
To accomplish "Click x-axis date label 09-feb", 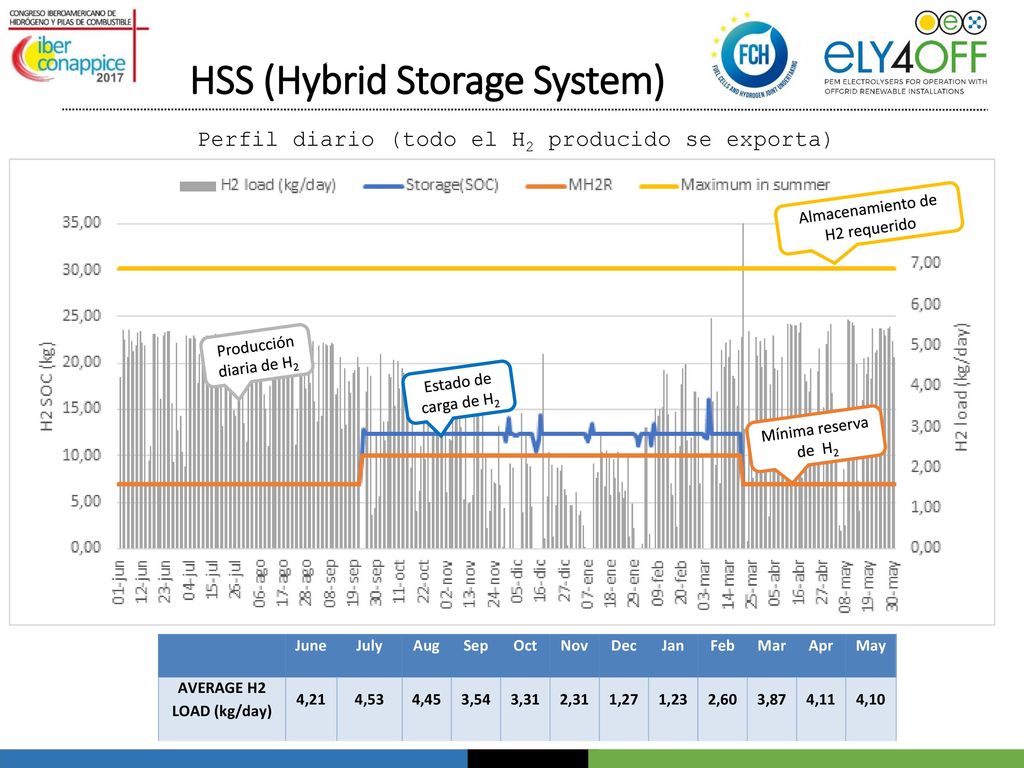I will [x=658, y=583].
